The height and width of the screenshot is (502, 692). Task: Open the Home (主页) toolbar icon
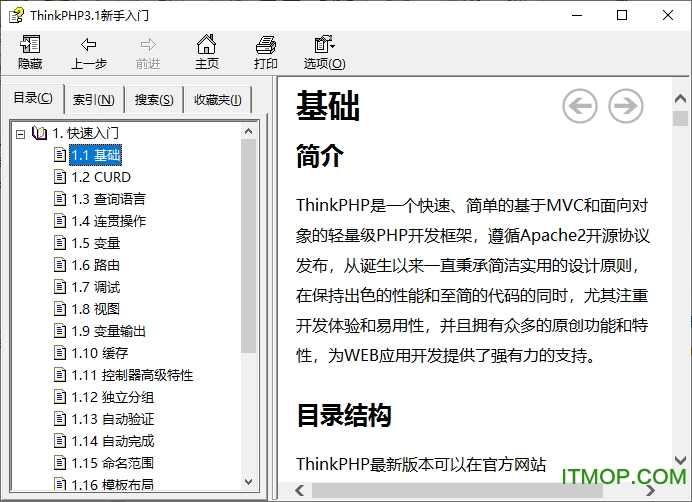[x=207, y=45]
